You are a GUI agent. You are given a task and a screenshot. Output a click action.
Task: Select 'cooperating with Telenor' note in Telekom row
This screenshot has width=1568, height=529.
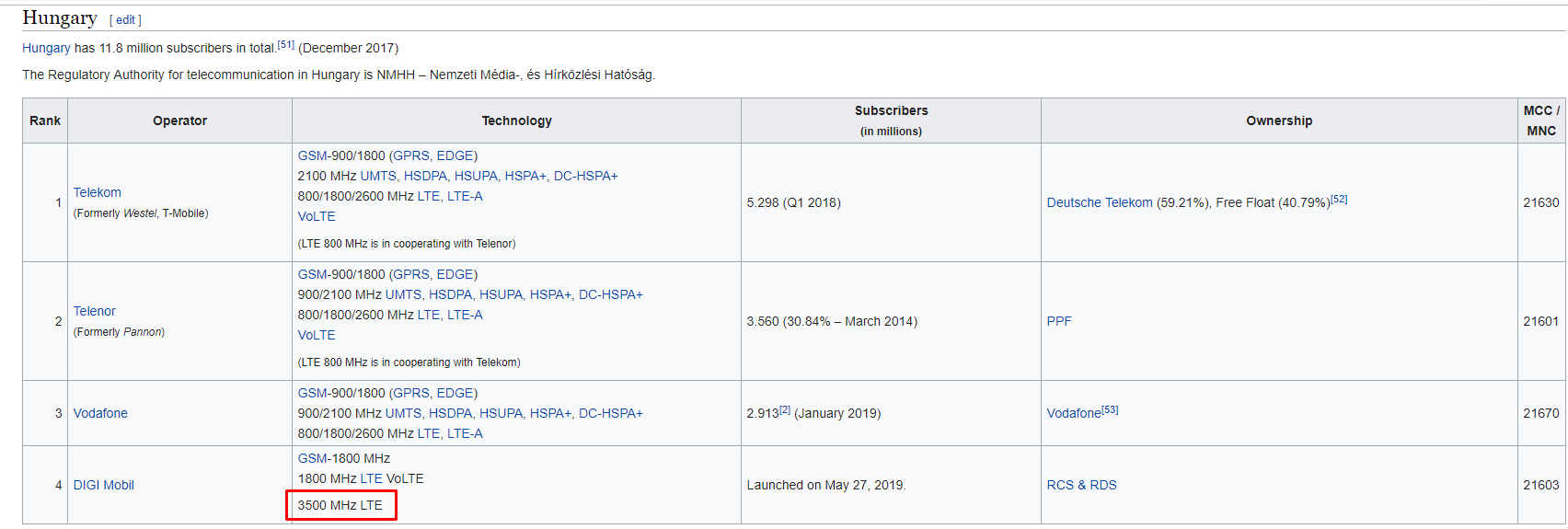pyautogui.click(x=407, y=244)
